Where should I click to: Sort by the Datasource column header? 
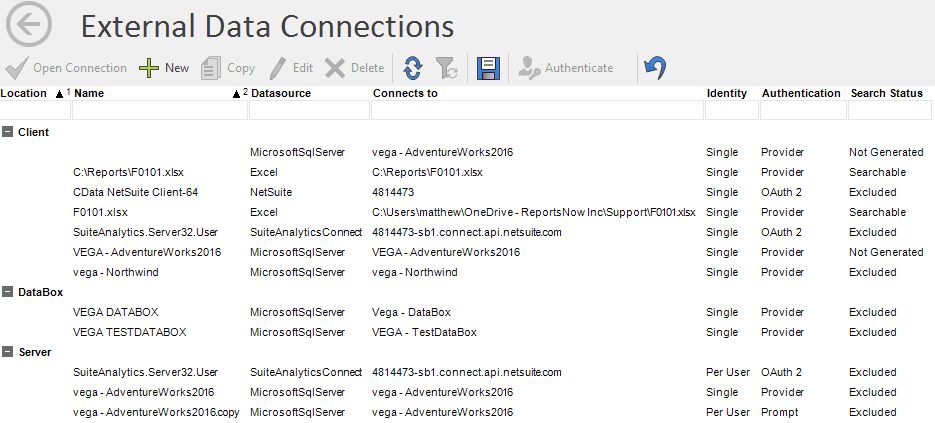282,93
